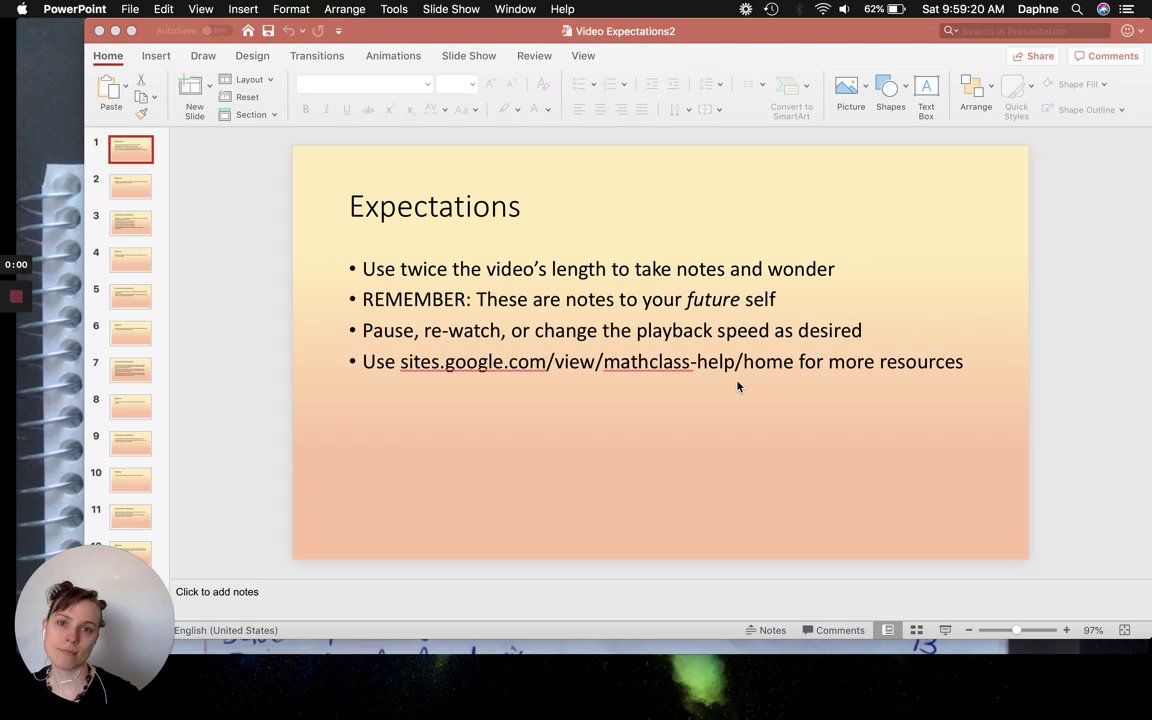Screen dimensions: 1152x720
Task: Click the Format Painter brush icon
Action: tap(141, 113)
